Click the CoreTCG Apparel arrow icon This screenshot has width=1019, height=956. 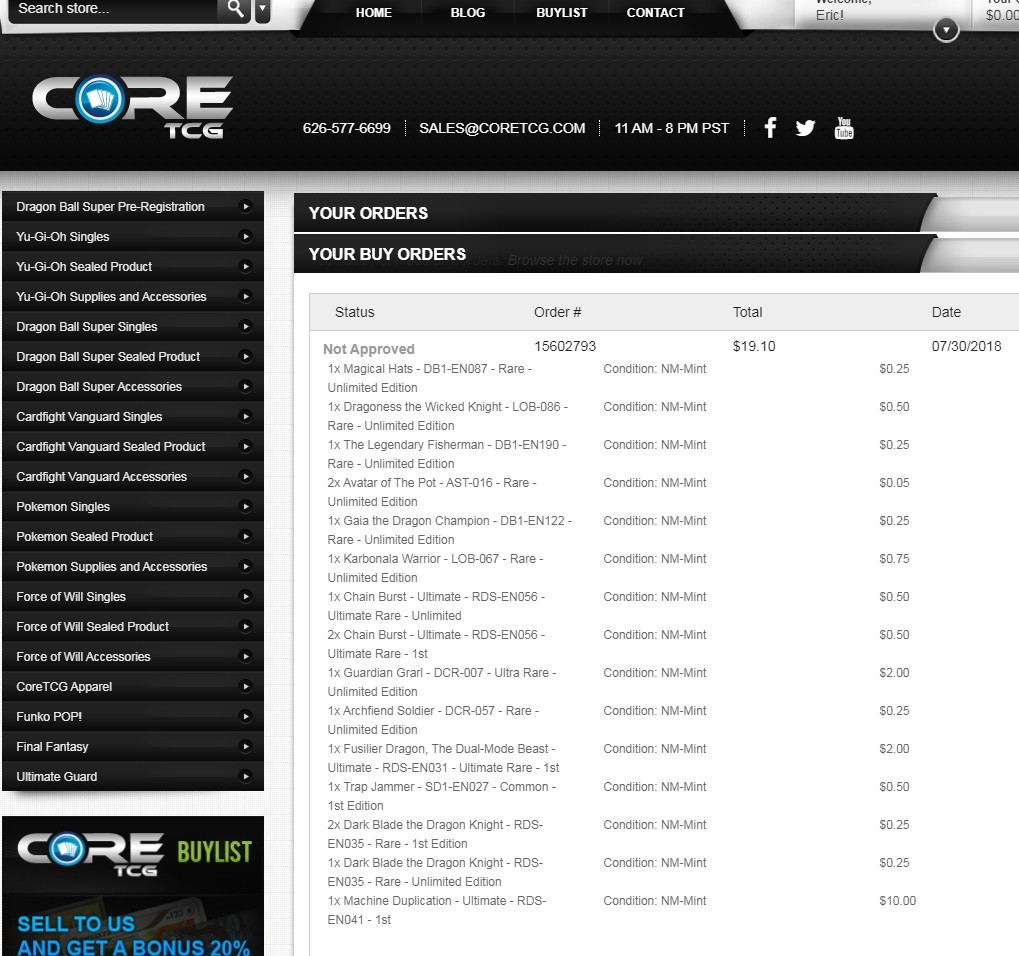tap(246, 686)
